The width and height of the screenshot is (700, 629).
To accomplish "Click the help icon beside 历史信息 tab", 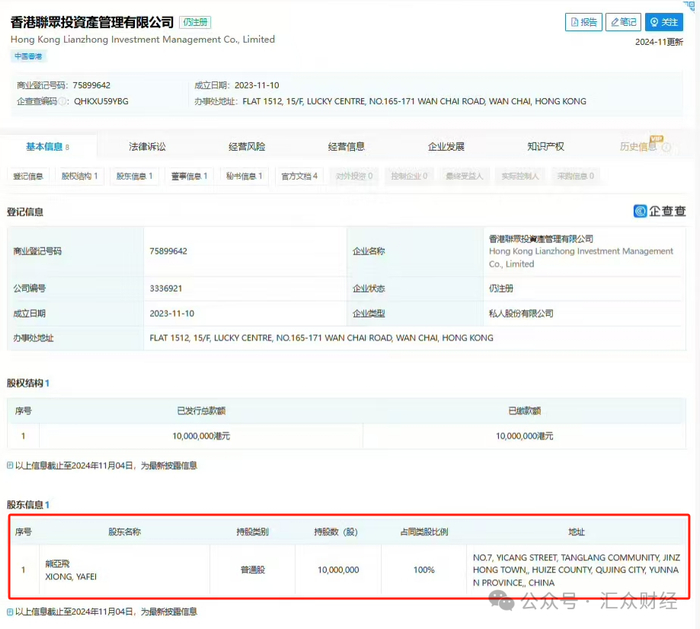I will (666, 148).
